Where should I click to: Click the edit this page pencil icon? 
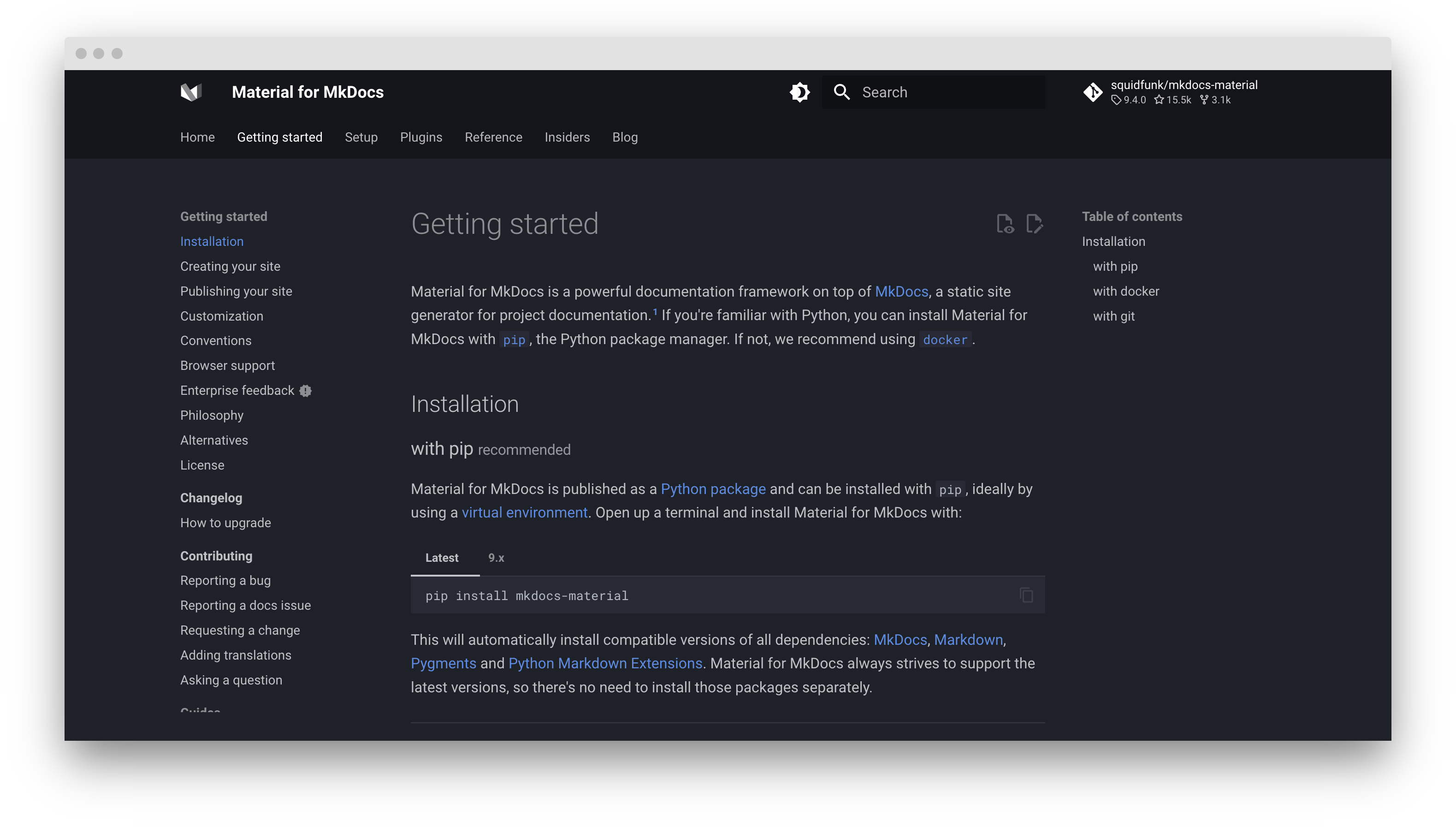(1034, 225)
